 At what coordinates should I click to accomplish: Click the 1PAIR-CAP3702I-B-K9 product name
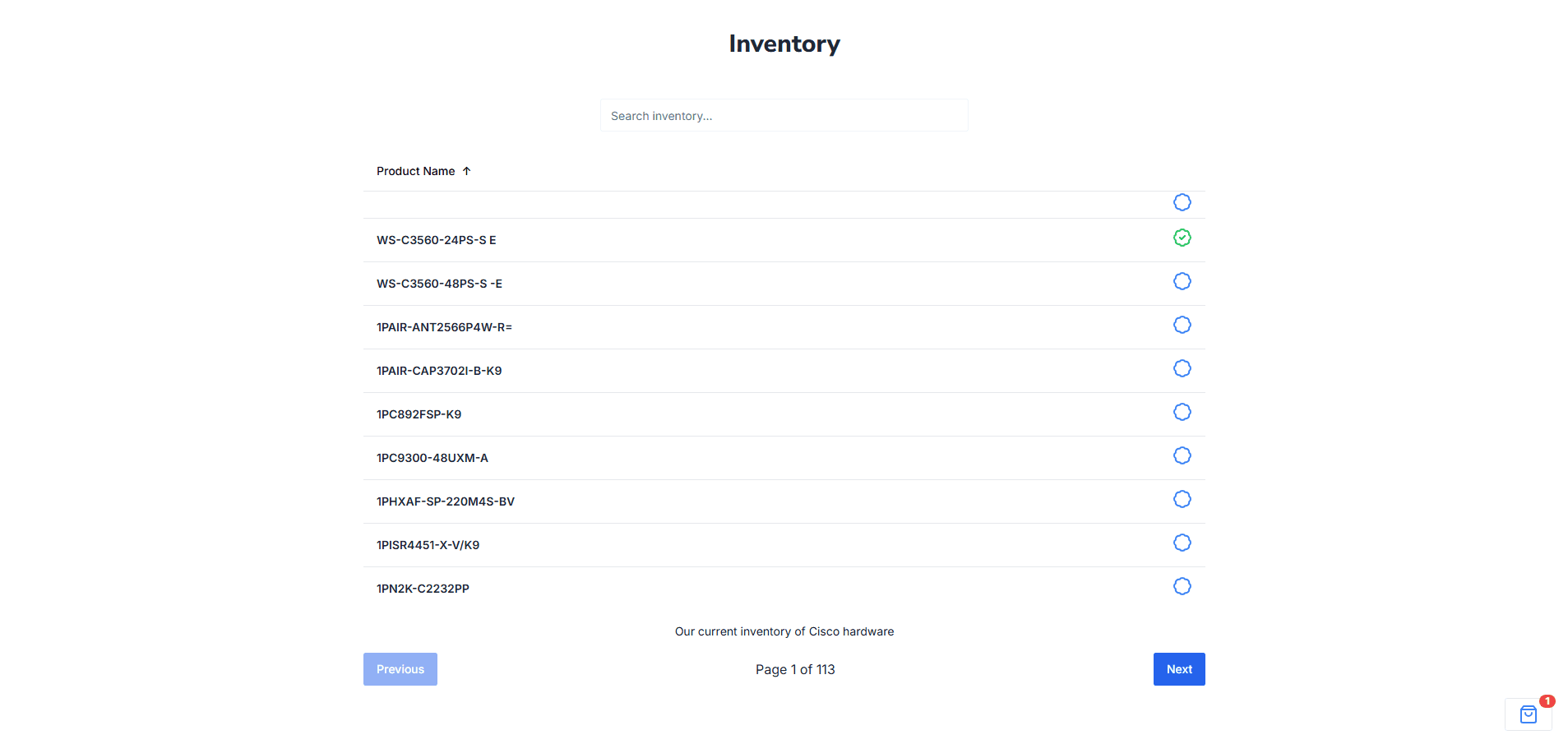439,371
